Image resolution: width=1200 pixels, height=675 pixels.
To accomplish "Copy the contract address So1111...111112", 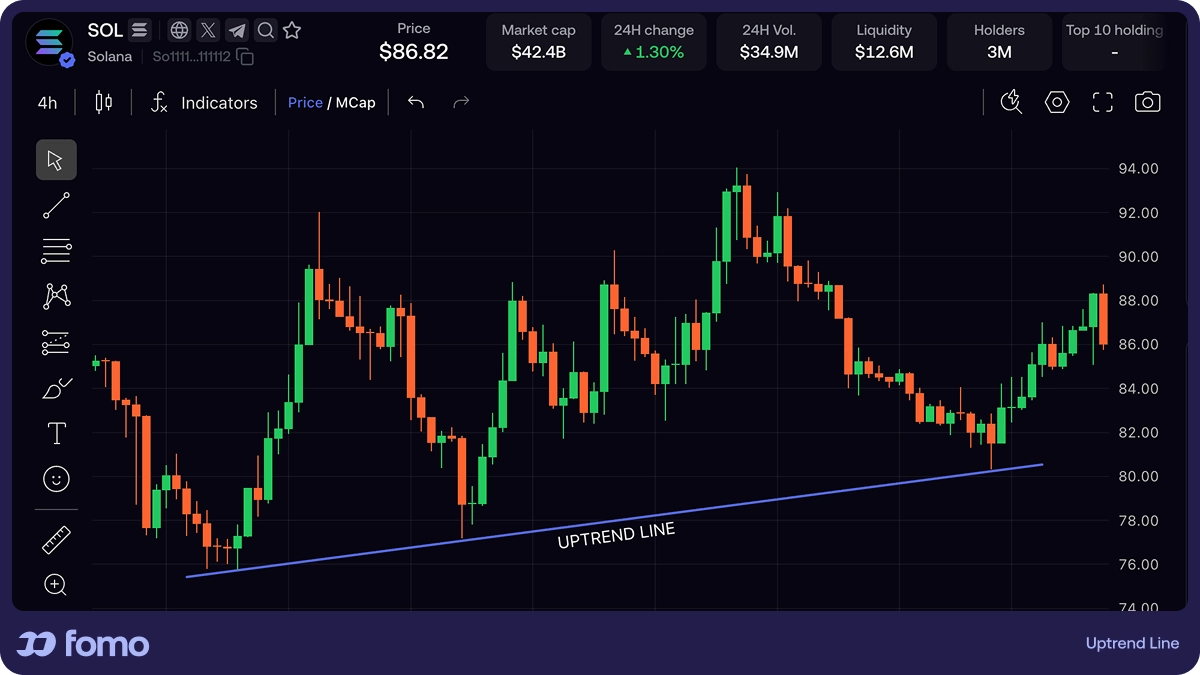I will pyautogui.click(x=245, y=57).
